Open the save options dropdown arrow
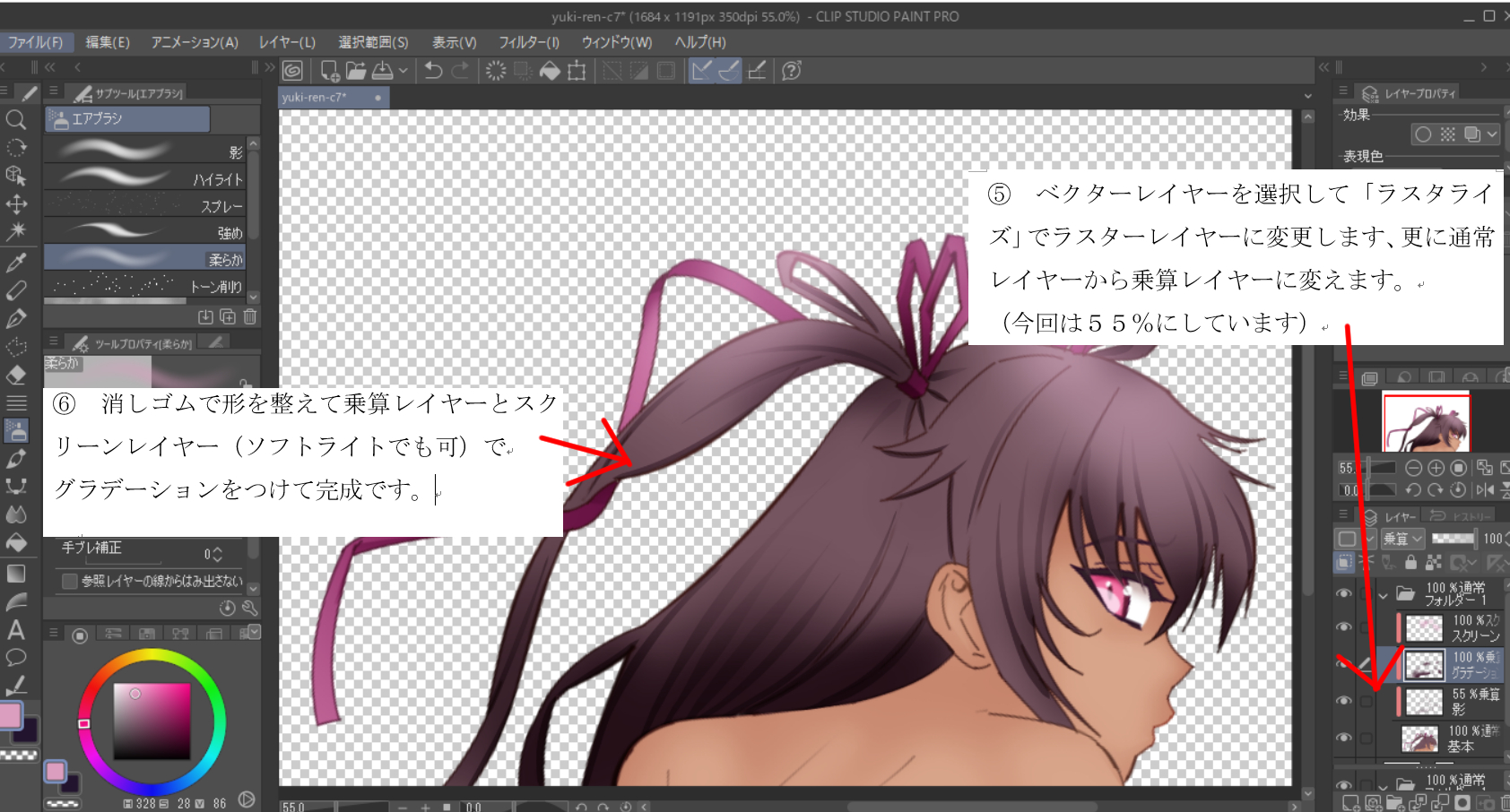Screen dimensions: 1510x812 [404, 71]
